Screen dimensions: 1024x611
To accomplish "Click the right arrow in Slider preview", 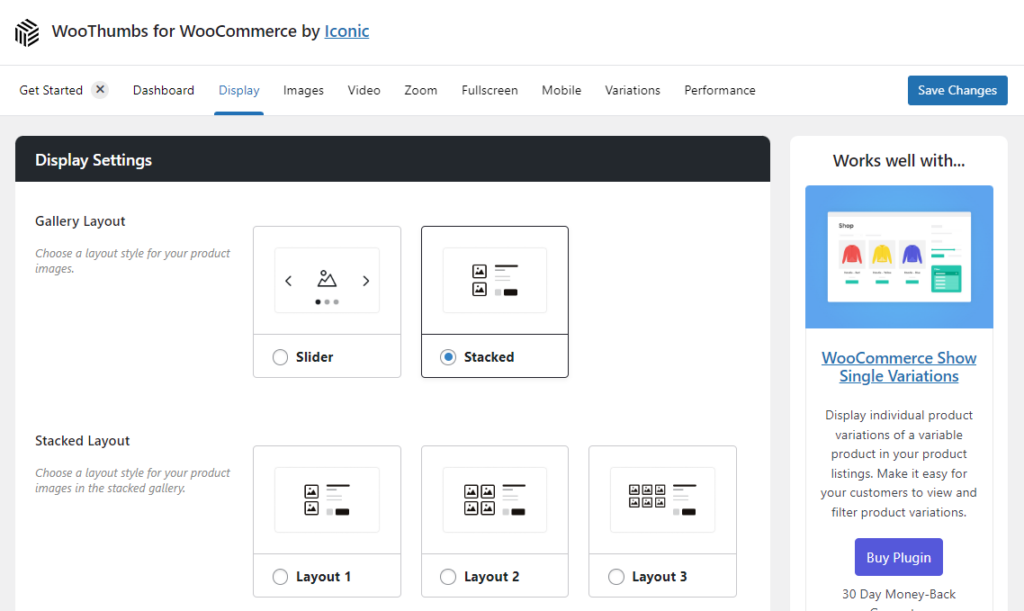I will click(x=366, y=281).
